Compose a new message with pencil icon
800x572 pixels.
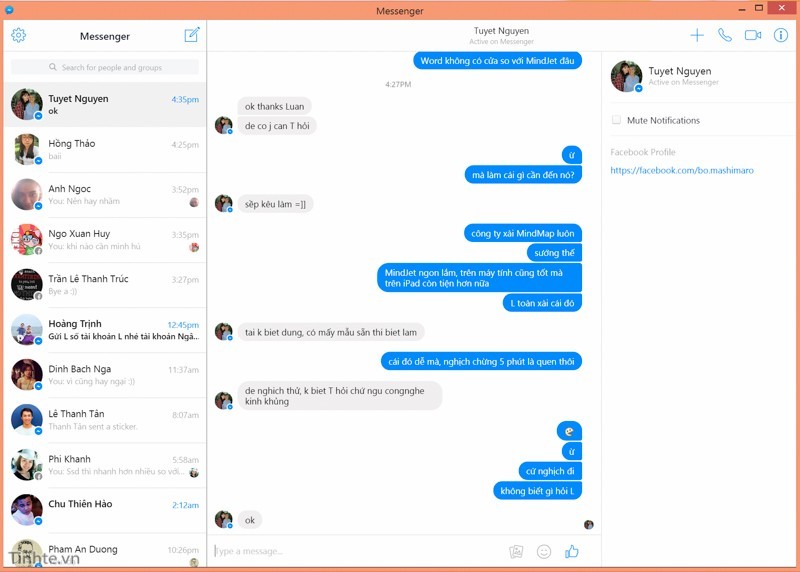coord(192,35)
